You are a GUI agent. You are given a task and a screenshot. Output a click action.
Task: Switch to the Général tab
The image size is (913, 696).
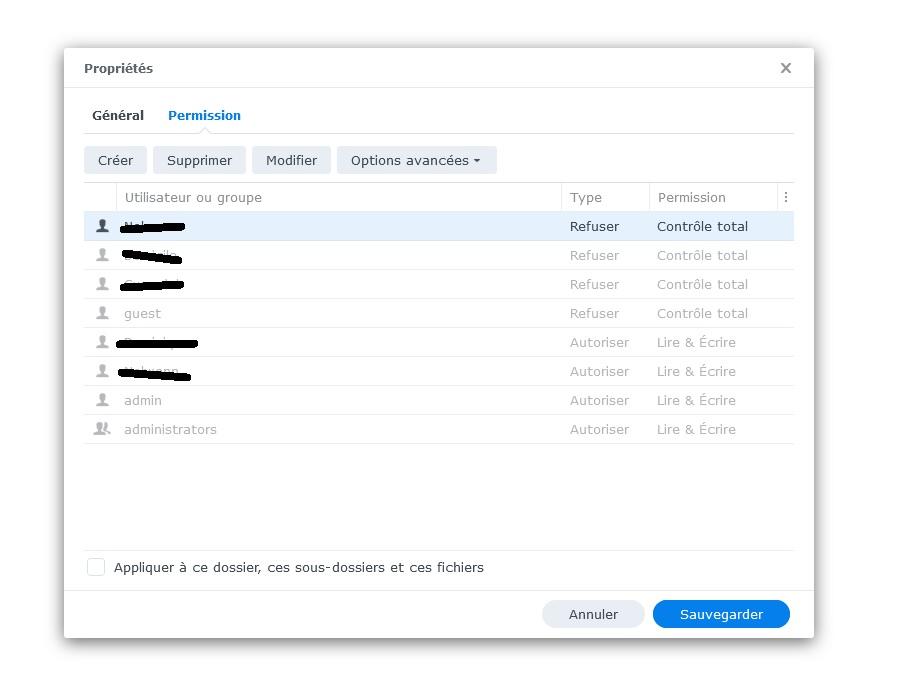(x=118, y=115)
